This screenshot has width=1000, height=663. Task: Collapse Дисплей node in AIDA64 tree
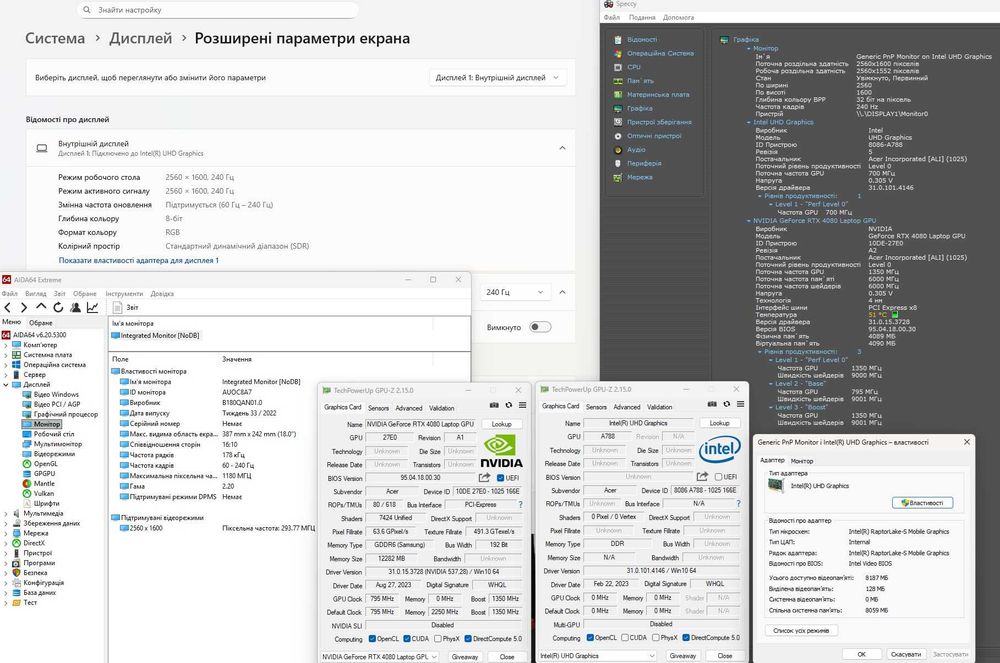(x=6, y=384)
